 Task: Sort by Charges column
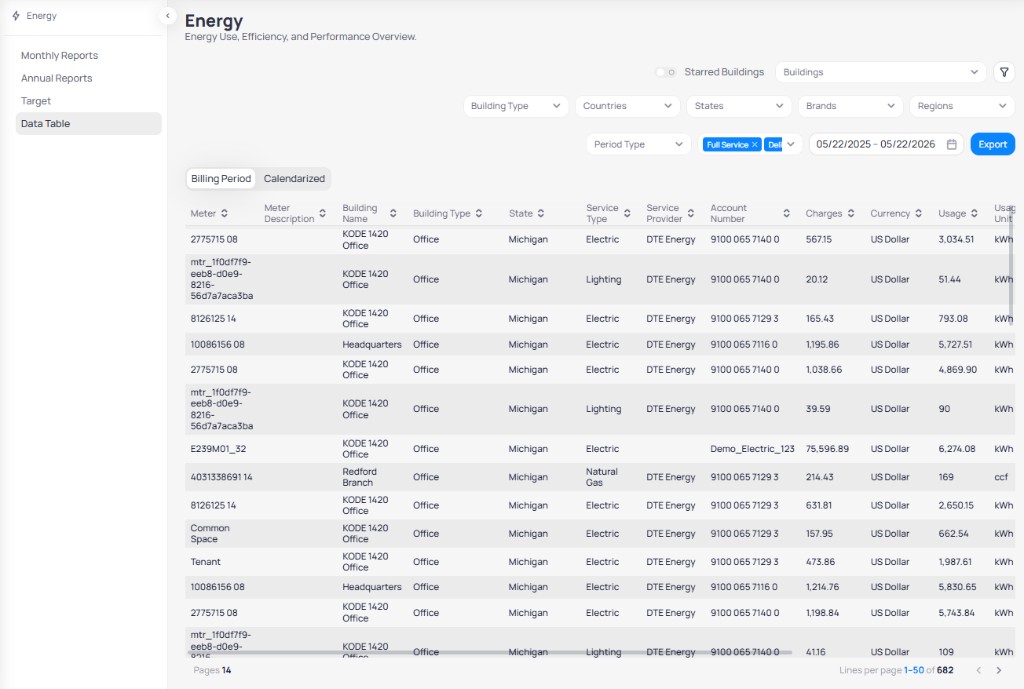851,213
